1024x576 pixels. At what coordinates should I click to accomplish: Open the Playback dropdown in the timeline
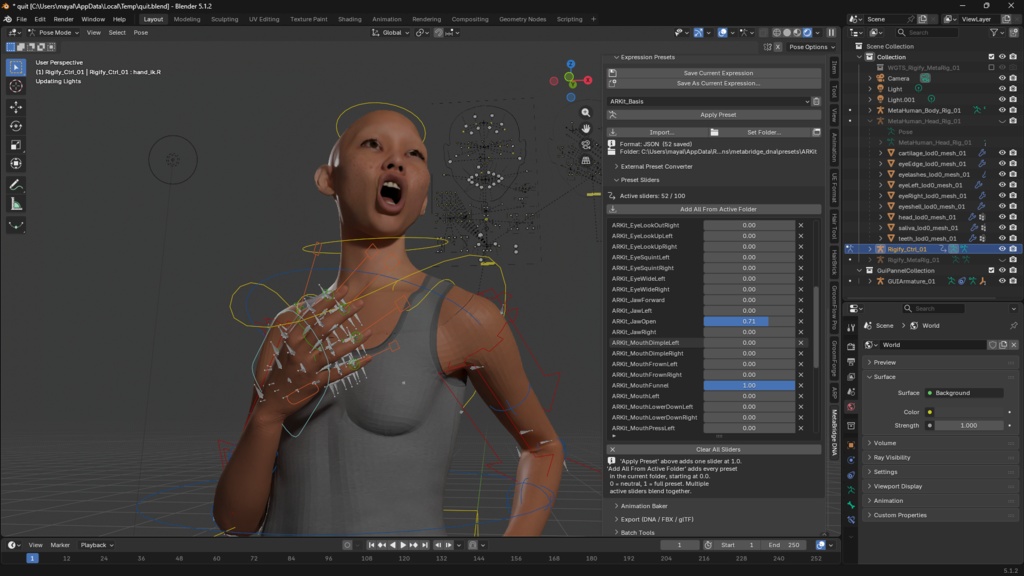[x=97, y=545]
